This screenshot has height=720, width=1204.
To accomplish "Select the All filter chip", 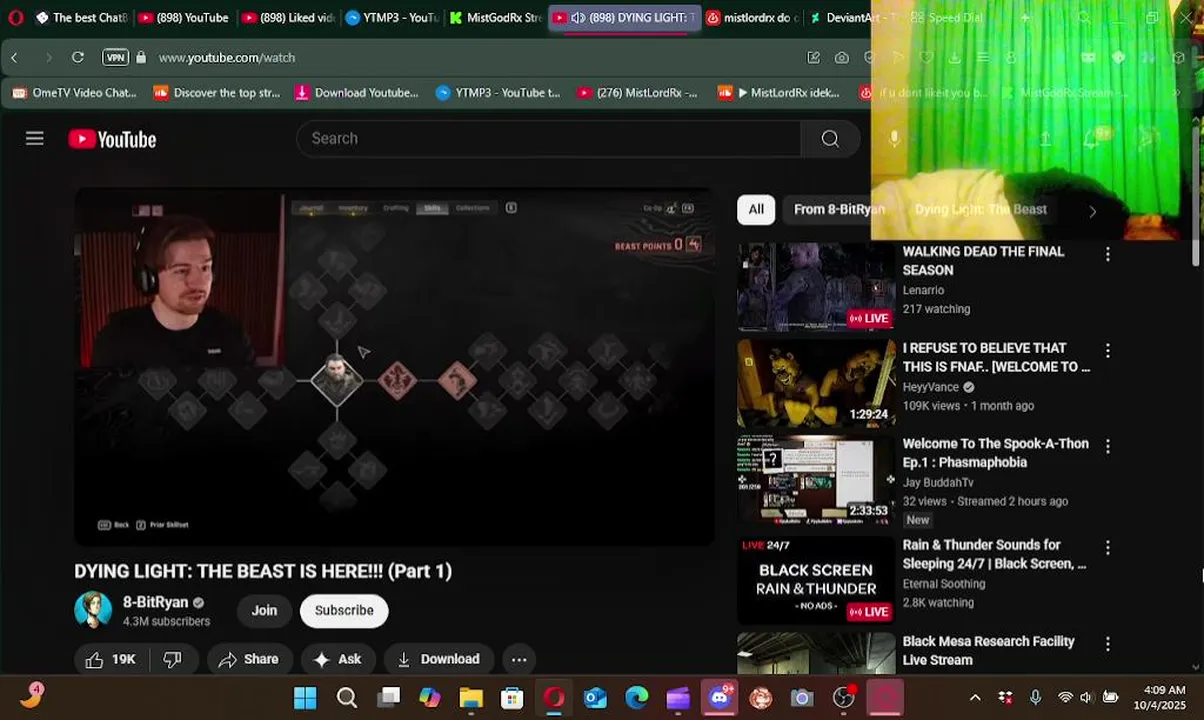I will [x=756, y=209].
